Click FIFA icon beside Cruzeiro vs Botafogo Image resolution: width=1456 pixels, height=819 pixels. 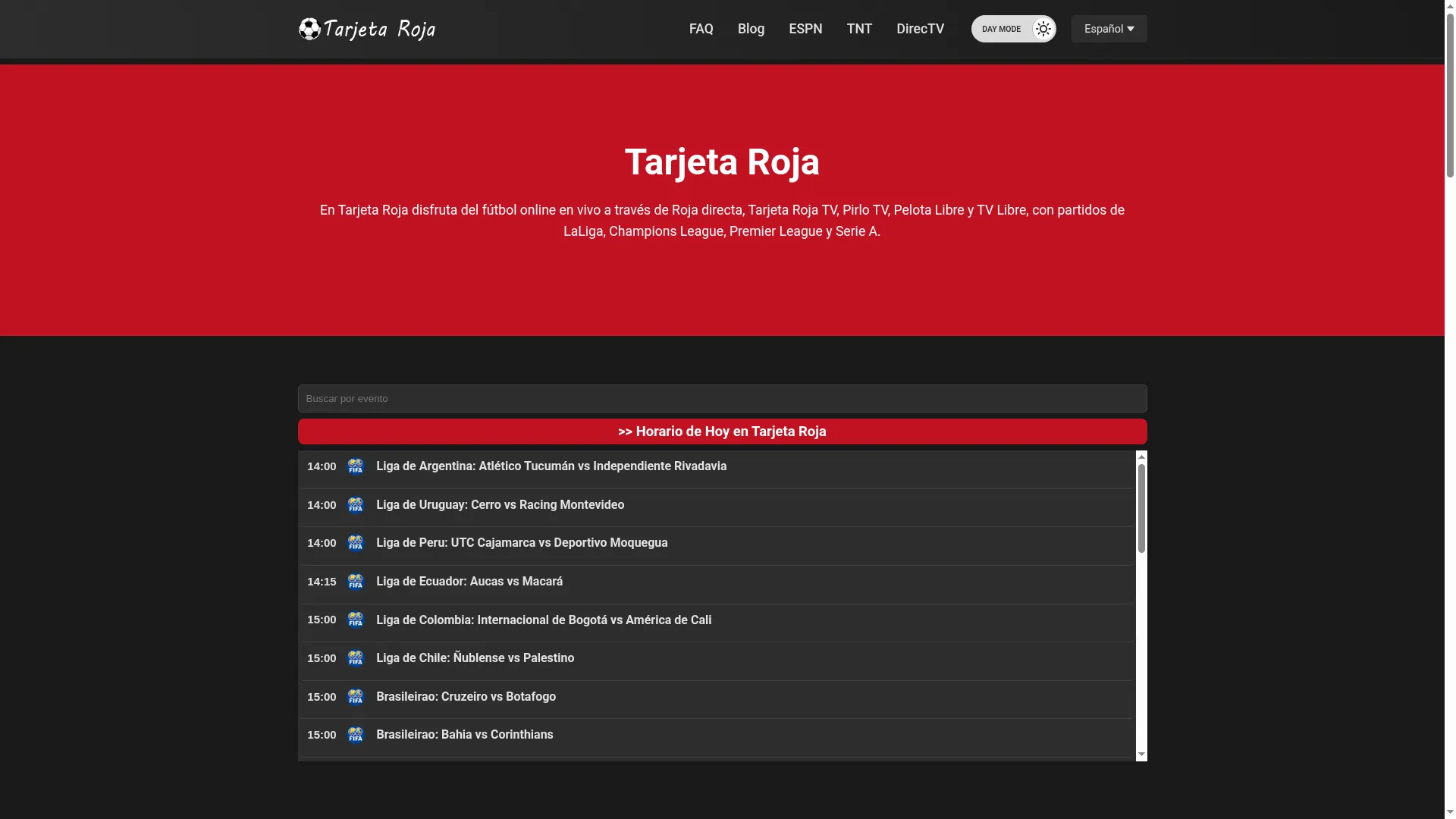click(356, 697)
